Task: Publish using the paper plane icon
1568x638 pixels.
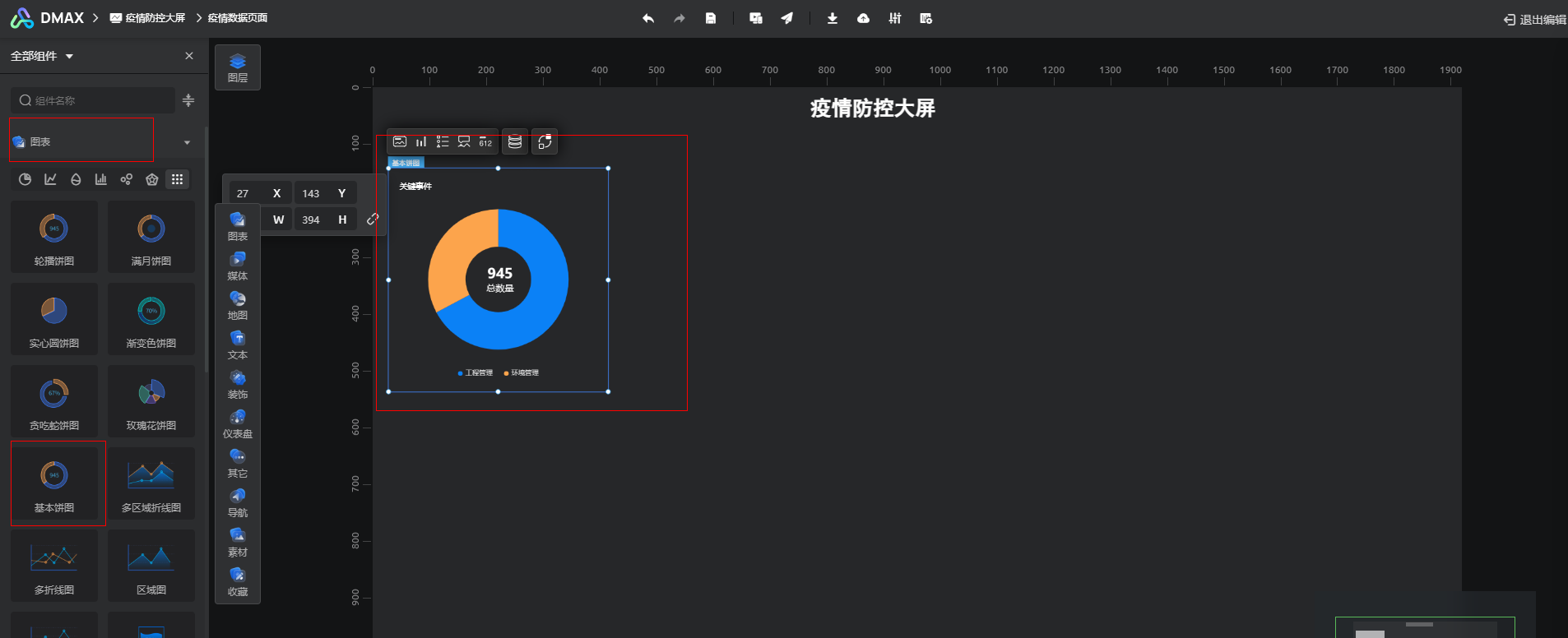Action: point(787,18)
